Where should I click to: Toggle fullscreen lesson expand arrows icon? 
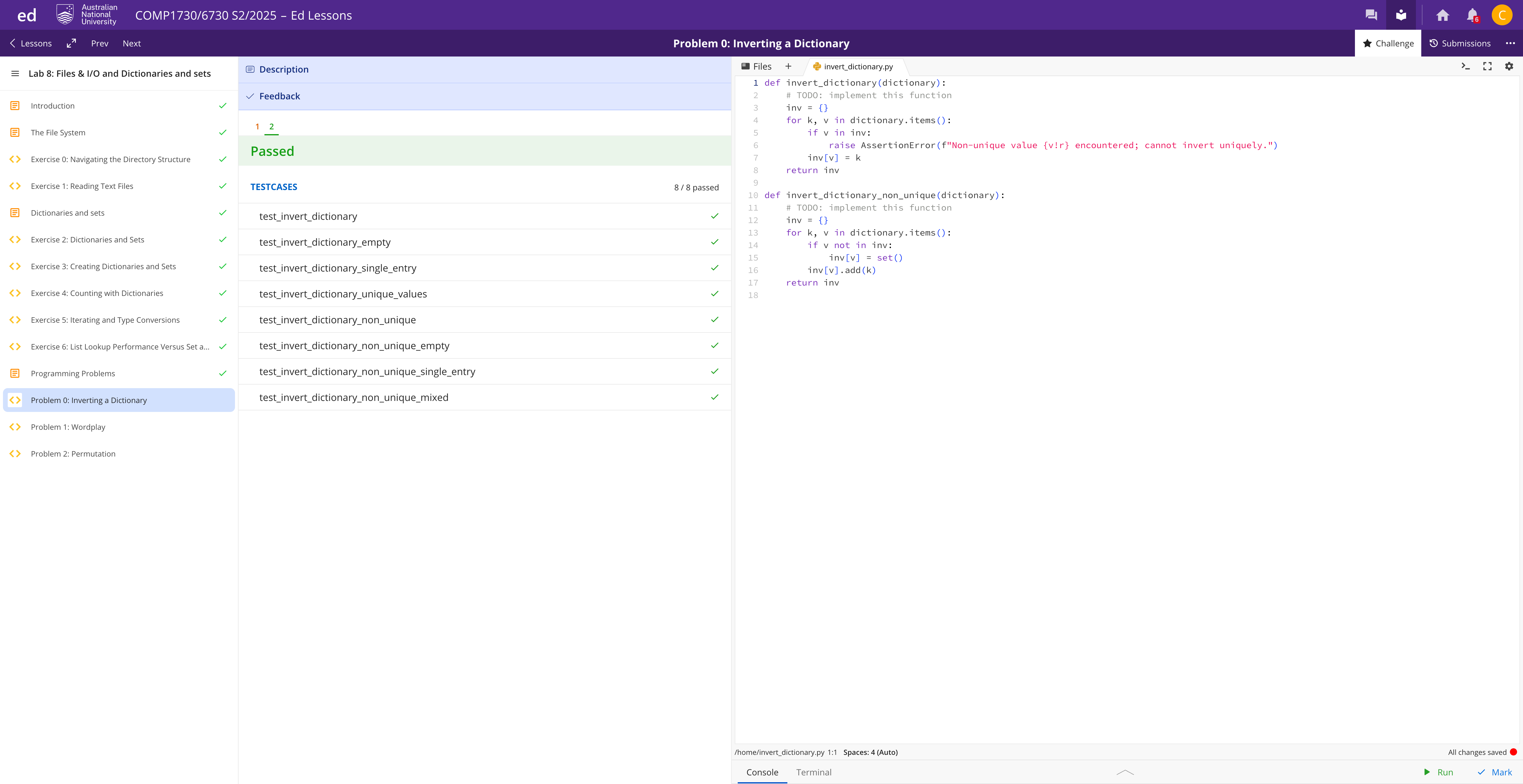pos(71,43)
